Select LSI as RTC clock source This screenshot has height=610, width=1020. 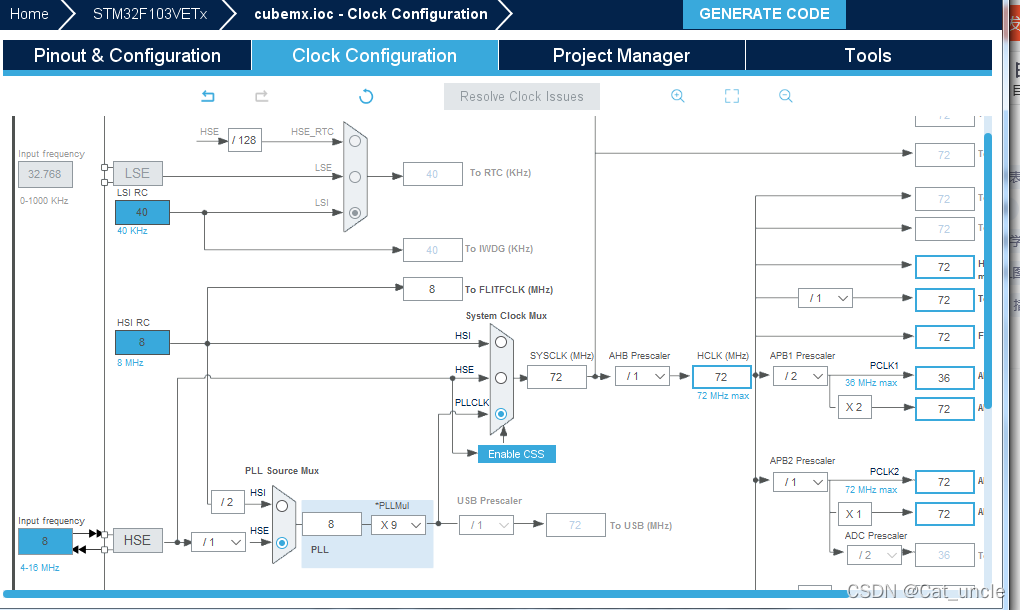click(x=355, y=213)
